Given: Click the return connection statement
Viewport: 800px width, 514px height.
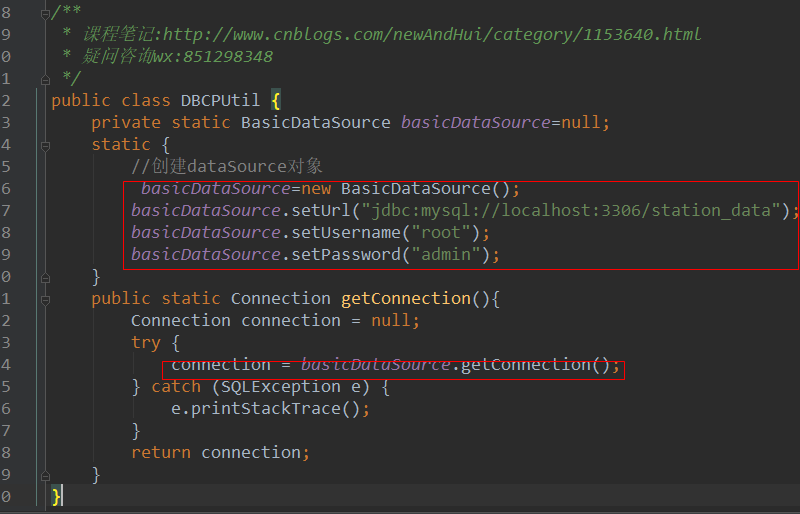Looking at the screenshot, I should point(220,452).
